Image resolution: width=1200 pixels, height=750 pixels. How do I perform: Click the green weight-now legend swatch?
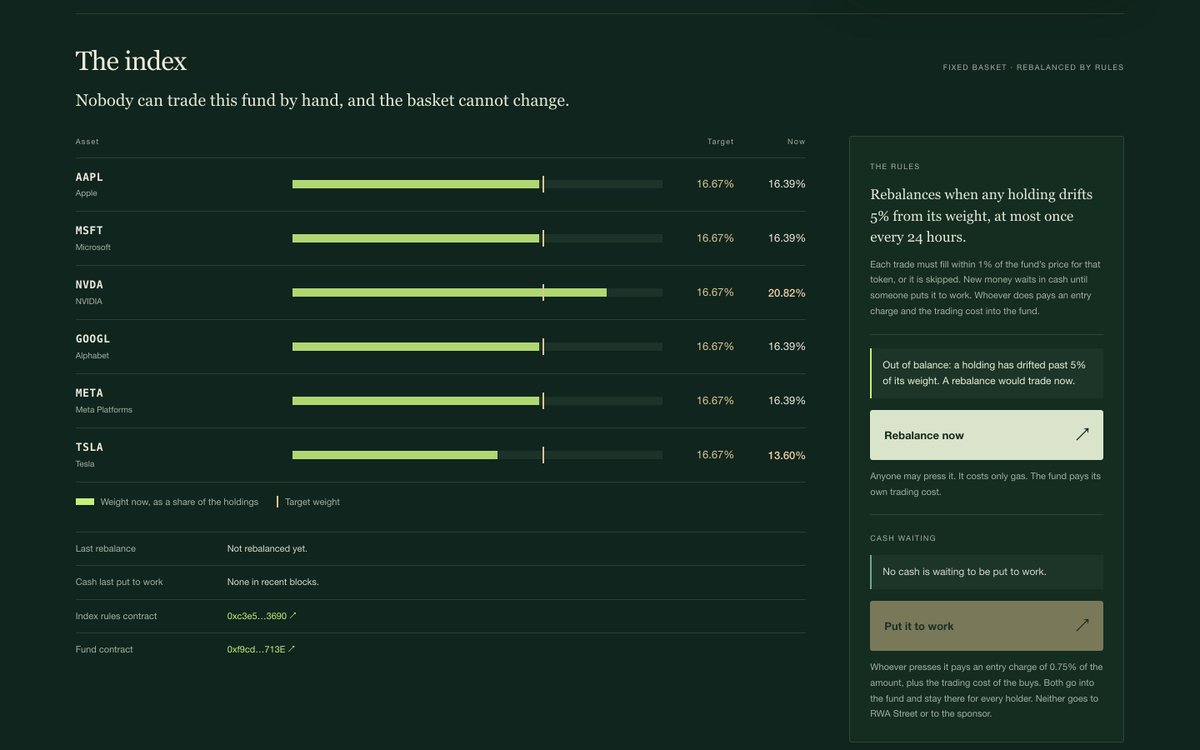85,502
